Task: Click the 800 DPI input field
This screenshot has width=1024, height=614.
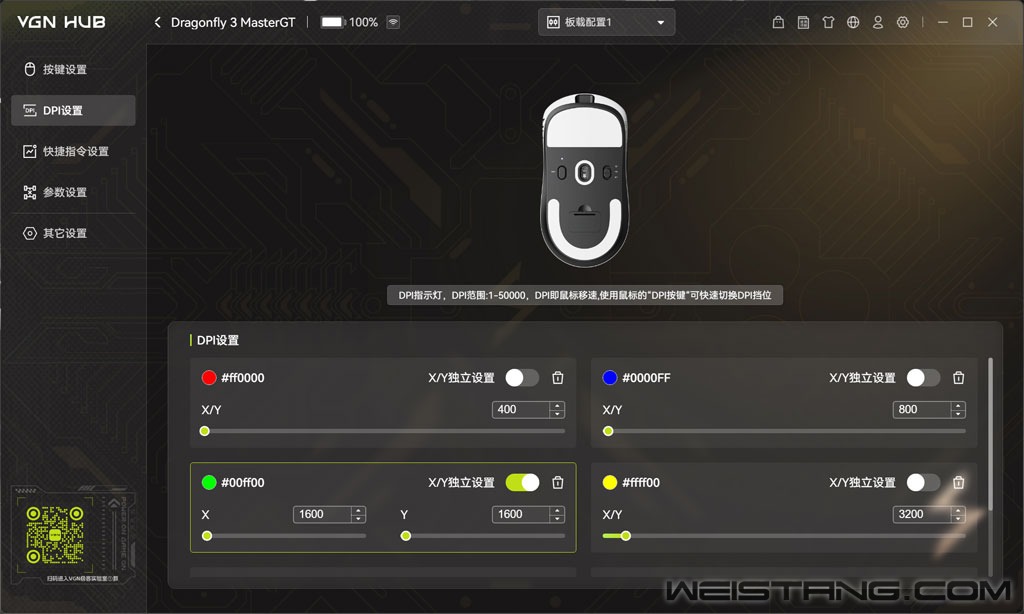Action: click(x=922, y=410)
